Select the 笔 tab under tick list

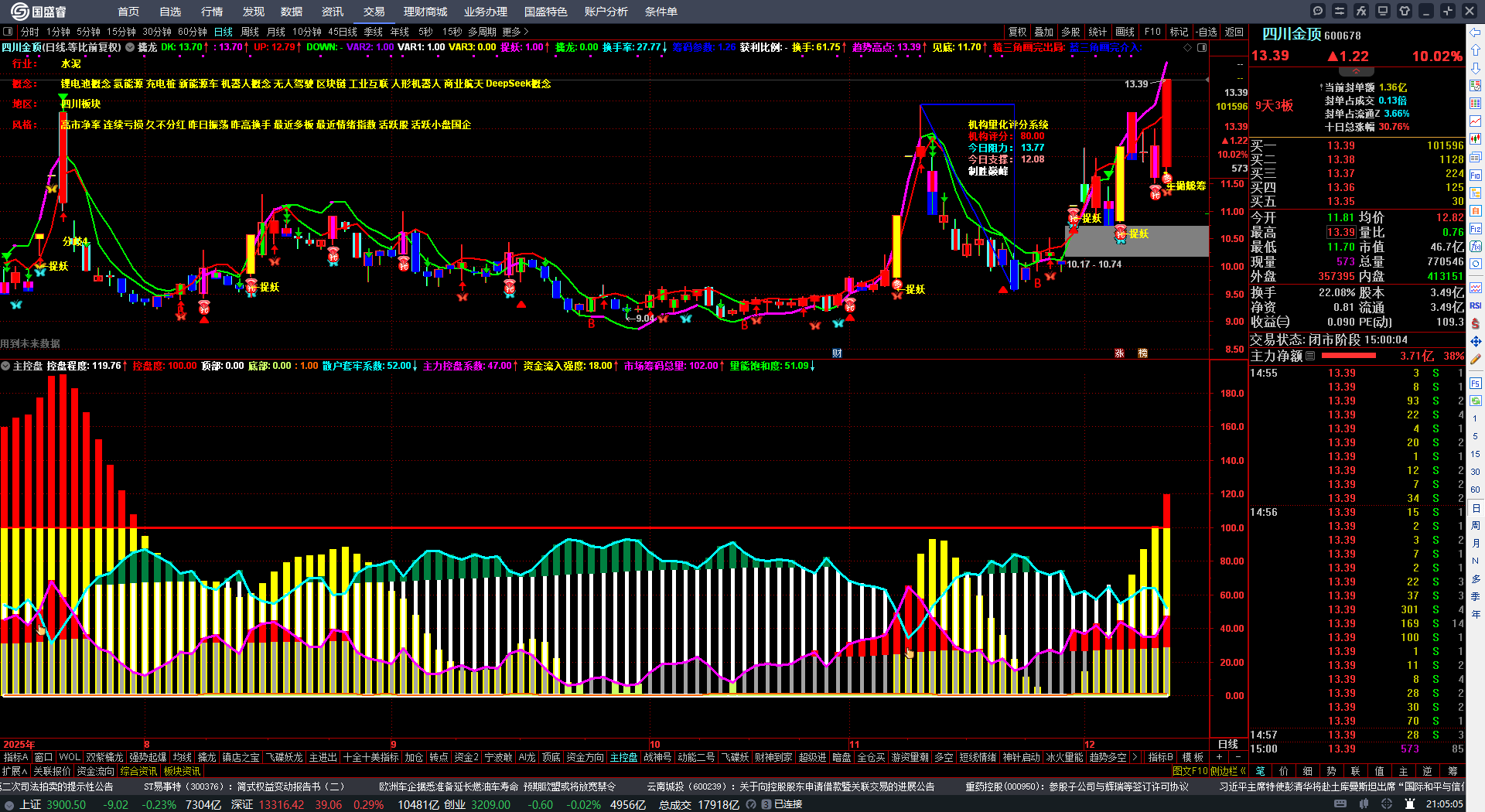1261,771
